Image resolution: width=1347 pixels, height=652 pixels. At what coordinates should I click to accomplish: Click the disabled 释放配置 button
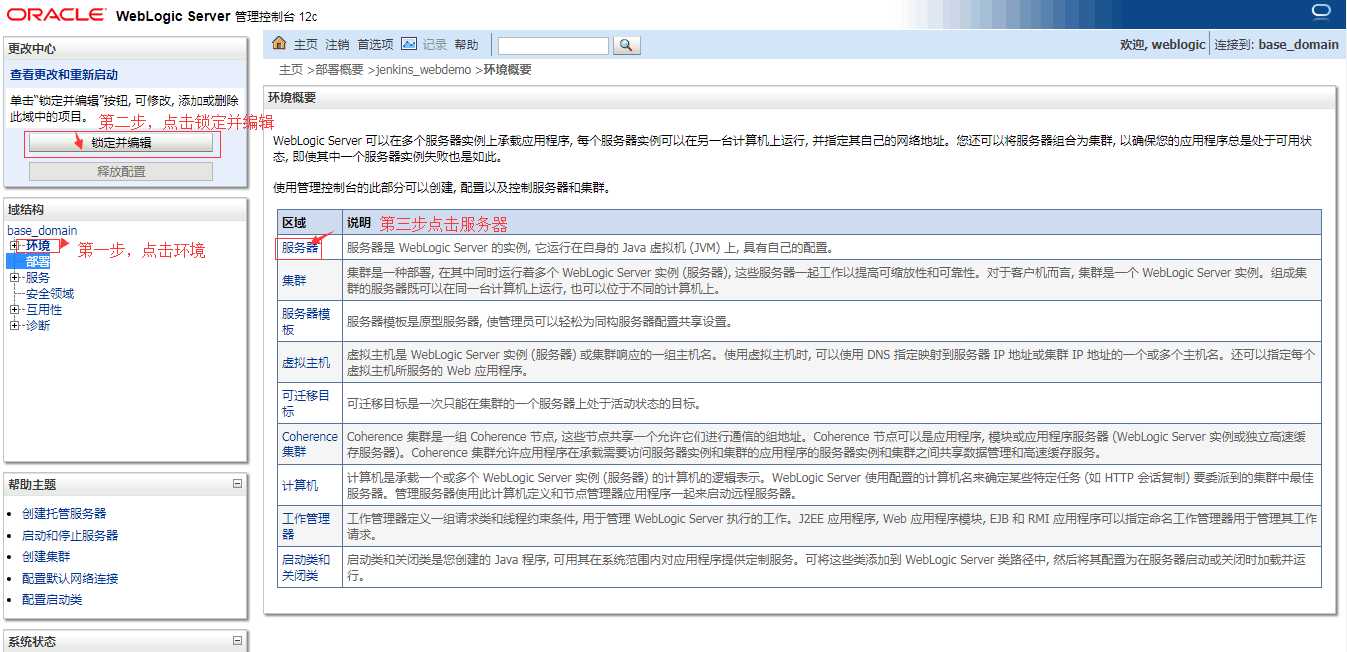click(121, 171)
